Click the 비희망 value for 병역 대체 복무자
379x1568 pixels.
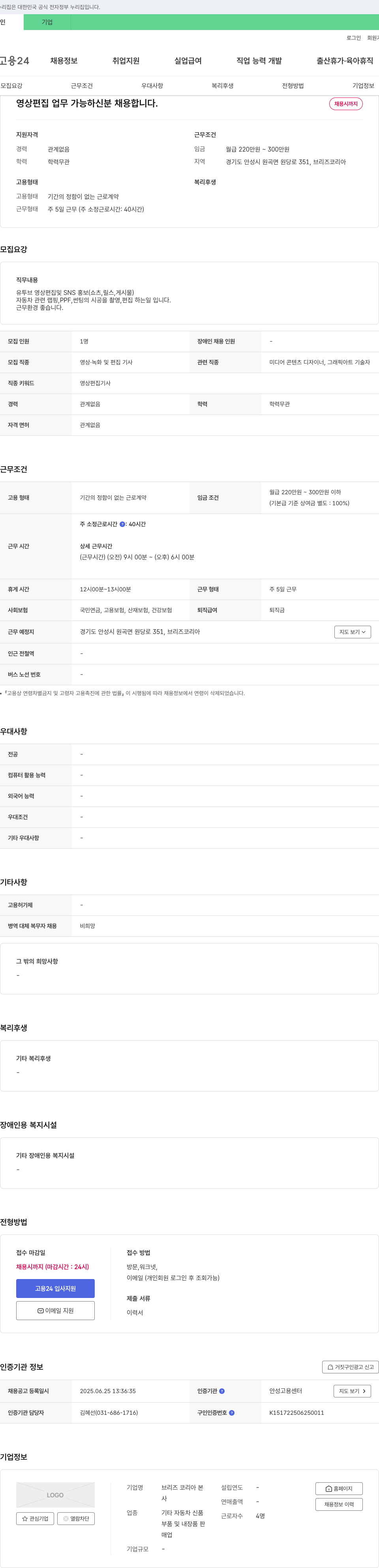click(88, 926)
